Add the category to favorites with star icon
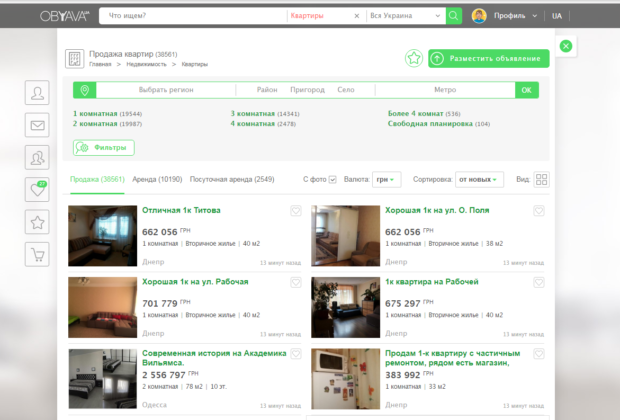The image size is (620, 420). click(414, 58)
